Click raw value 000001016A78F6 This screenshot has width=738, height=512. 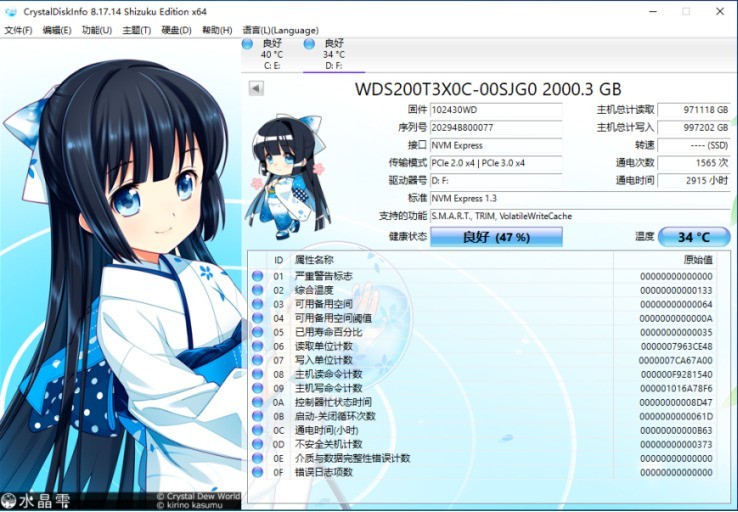[x=676, y=389]
